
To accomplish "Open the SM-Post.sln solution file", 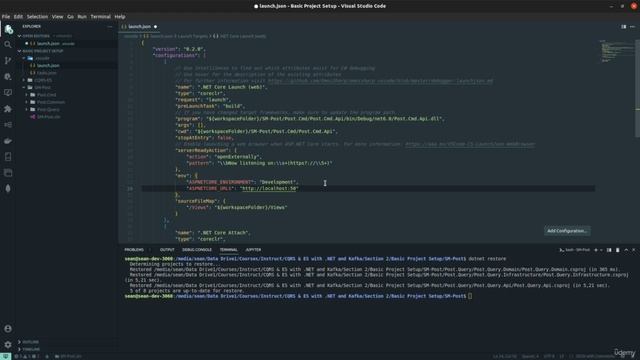I will (x=49, y=117).
